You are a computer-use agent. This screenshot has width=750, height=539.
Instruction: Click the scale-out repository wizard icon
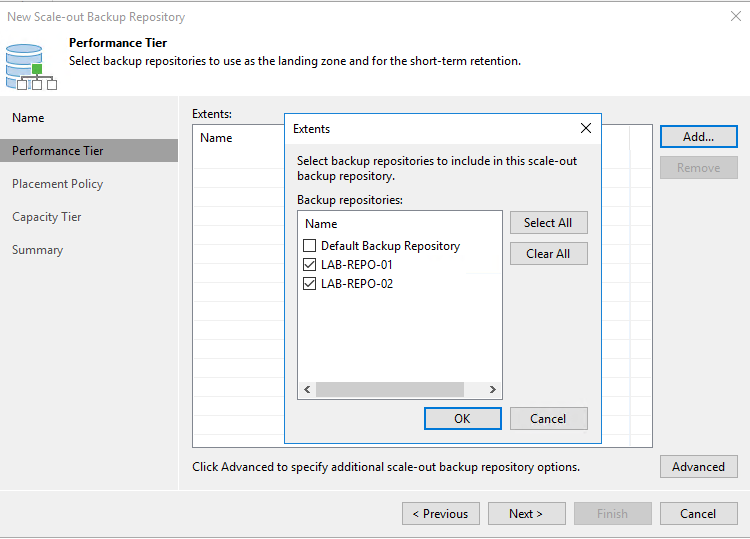click(x=30, y=66)
